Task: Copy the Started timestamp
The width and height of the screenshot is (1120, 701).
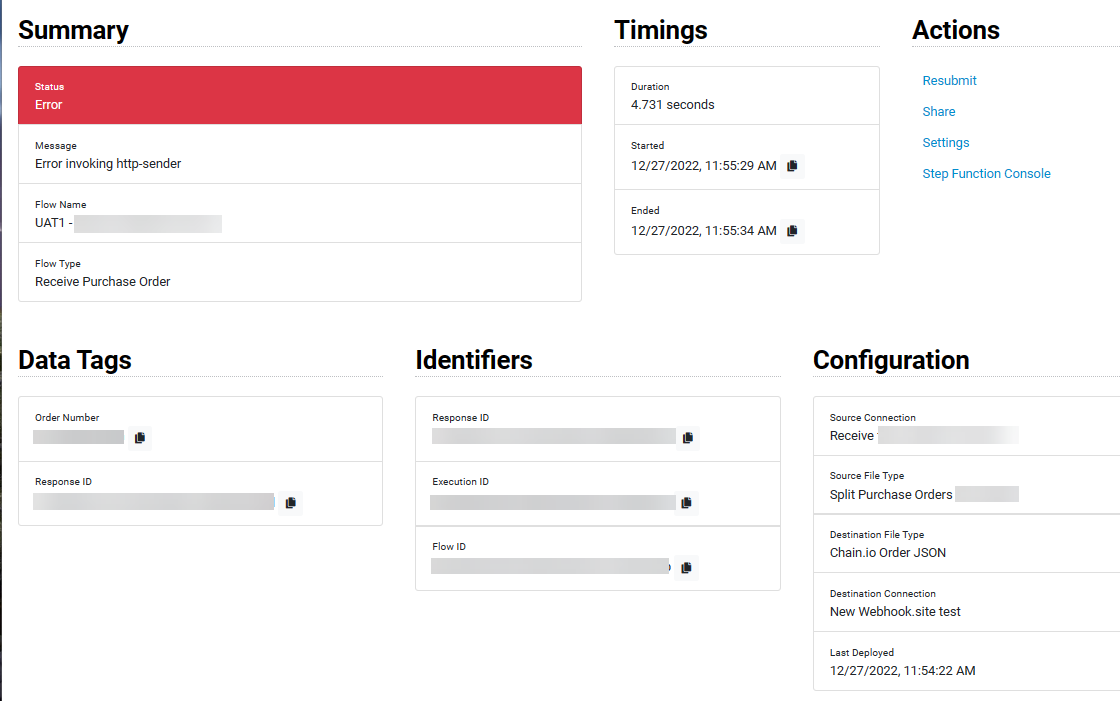Action: [792, 166]
